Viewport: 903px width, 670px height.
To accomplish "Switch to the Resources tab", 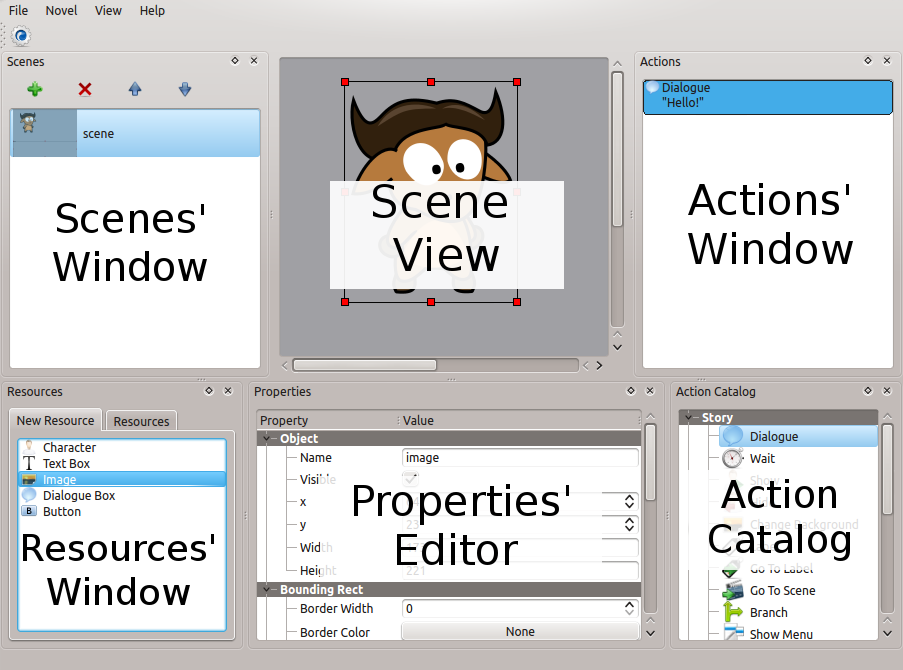I will coord(141,421).
